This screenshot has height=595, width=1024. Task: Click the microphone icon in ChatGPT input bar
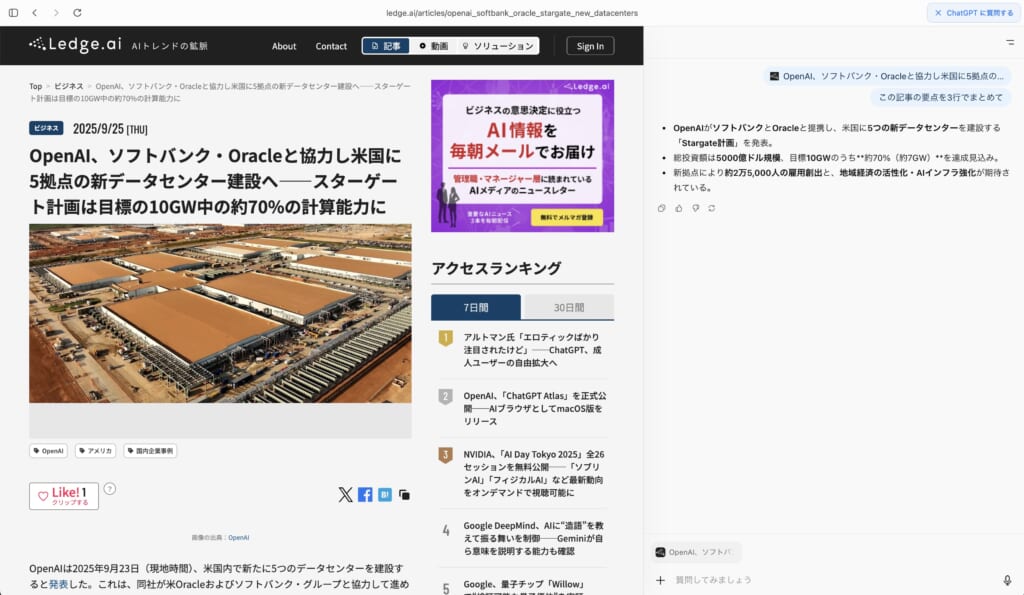click(1008, 580)
